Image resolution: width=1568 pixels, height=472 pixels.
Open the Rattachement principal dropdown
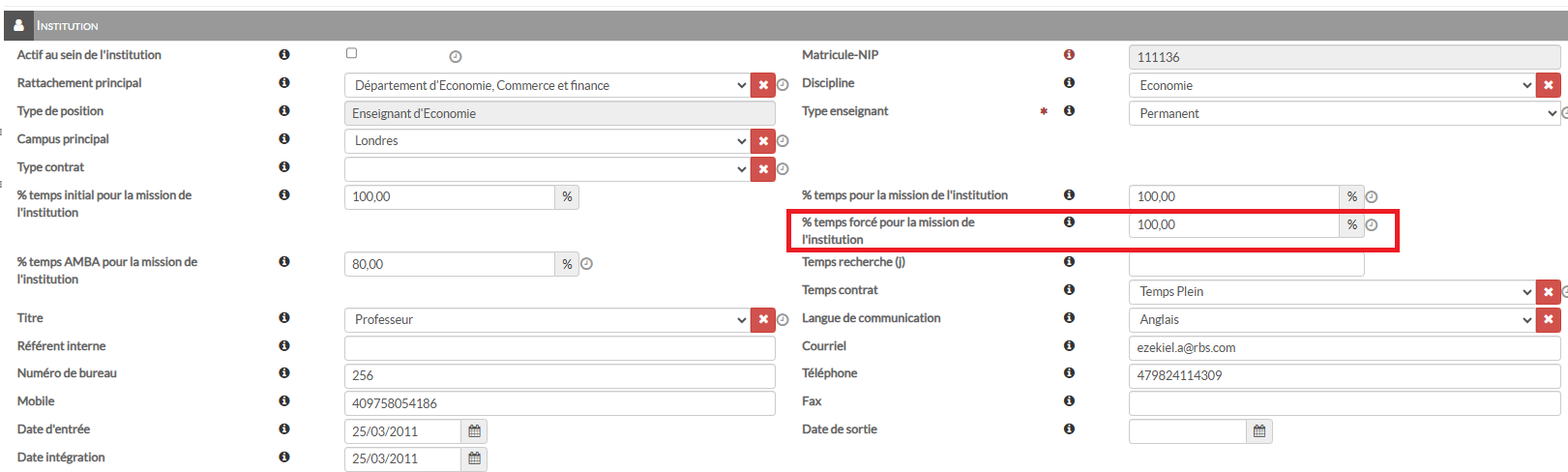547,85
